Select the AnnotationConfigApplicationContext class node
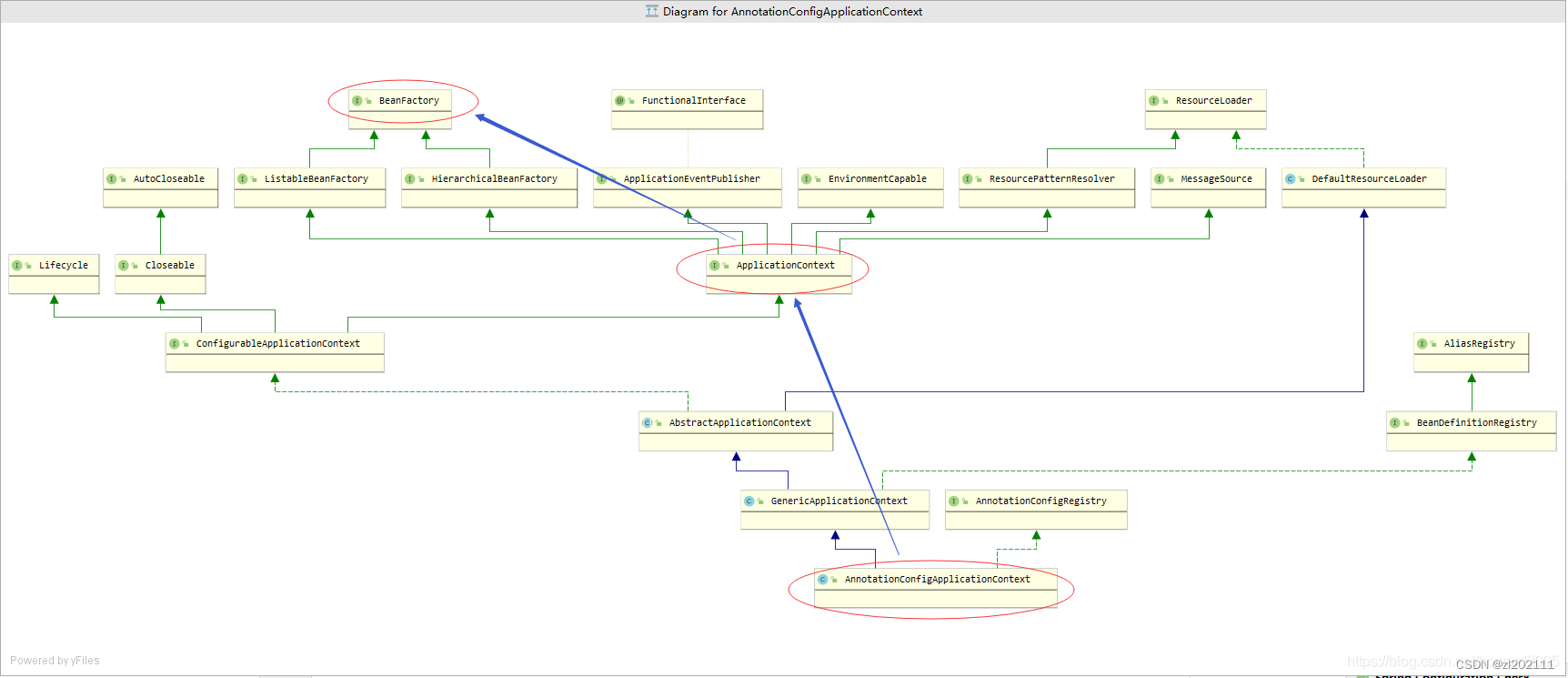 click(936, 588)
